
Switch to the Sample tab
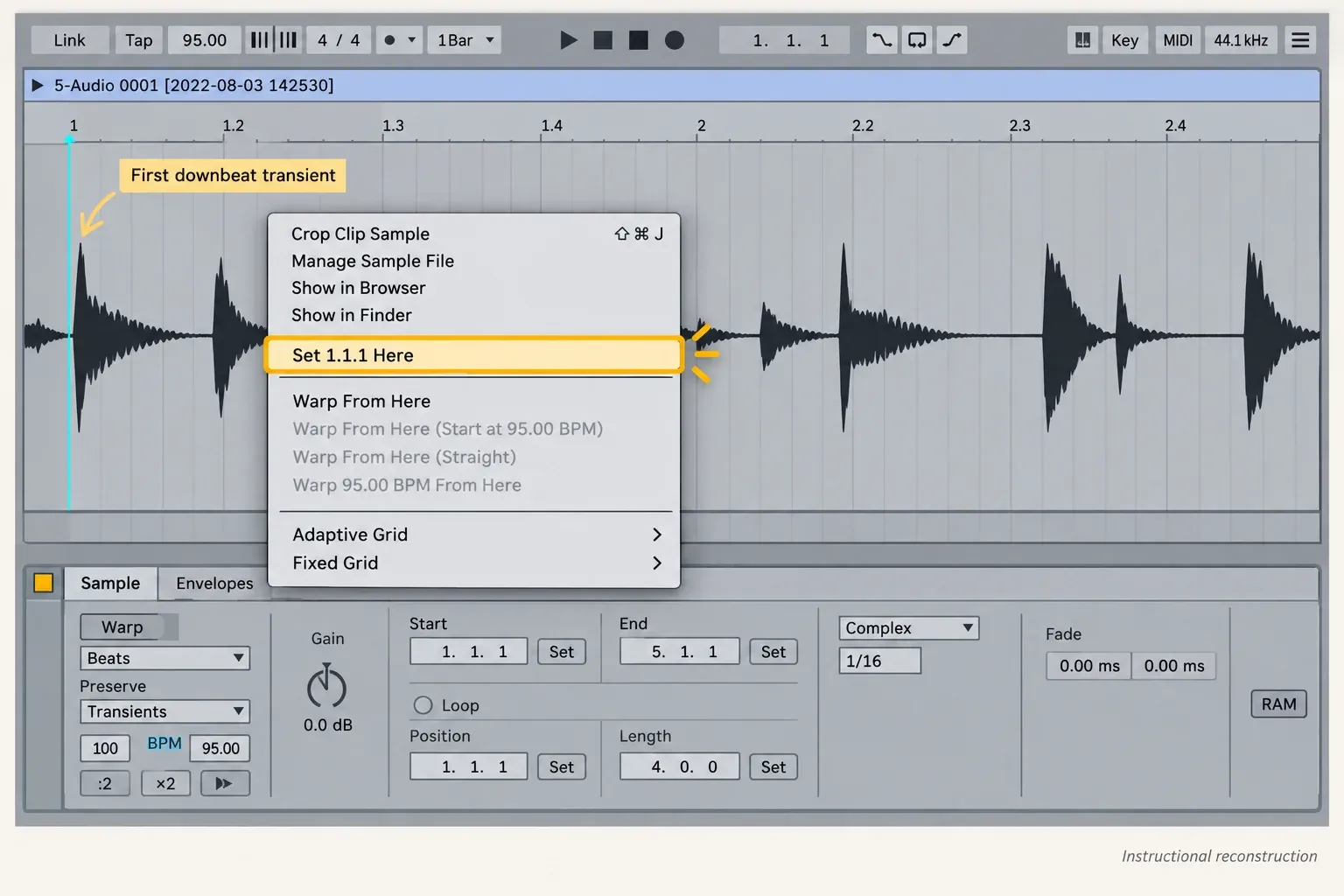tap(110, 583)
